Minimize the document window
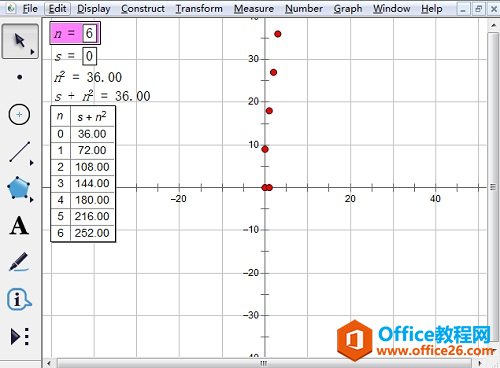The width and height of the screenshot is (500, 368). (x=463, y=9)
